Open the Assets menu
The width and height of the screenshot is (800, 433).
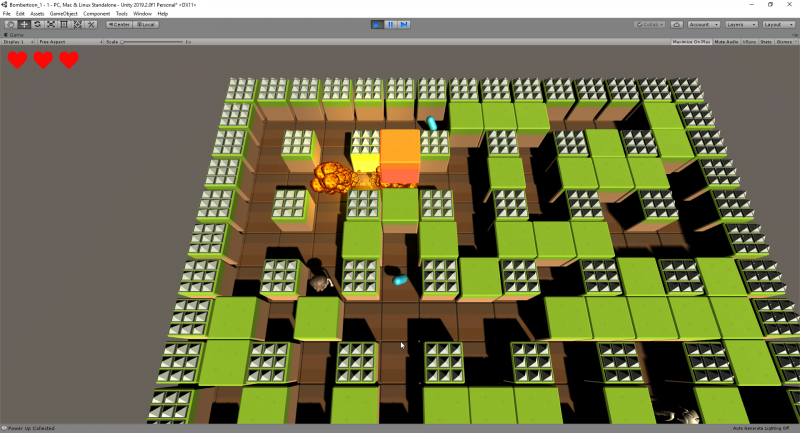37,14
